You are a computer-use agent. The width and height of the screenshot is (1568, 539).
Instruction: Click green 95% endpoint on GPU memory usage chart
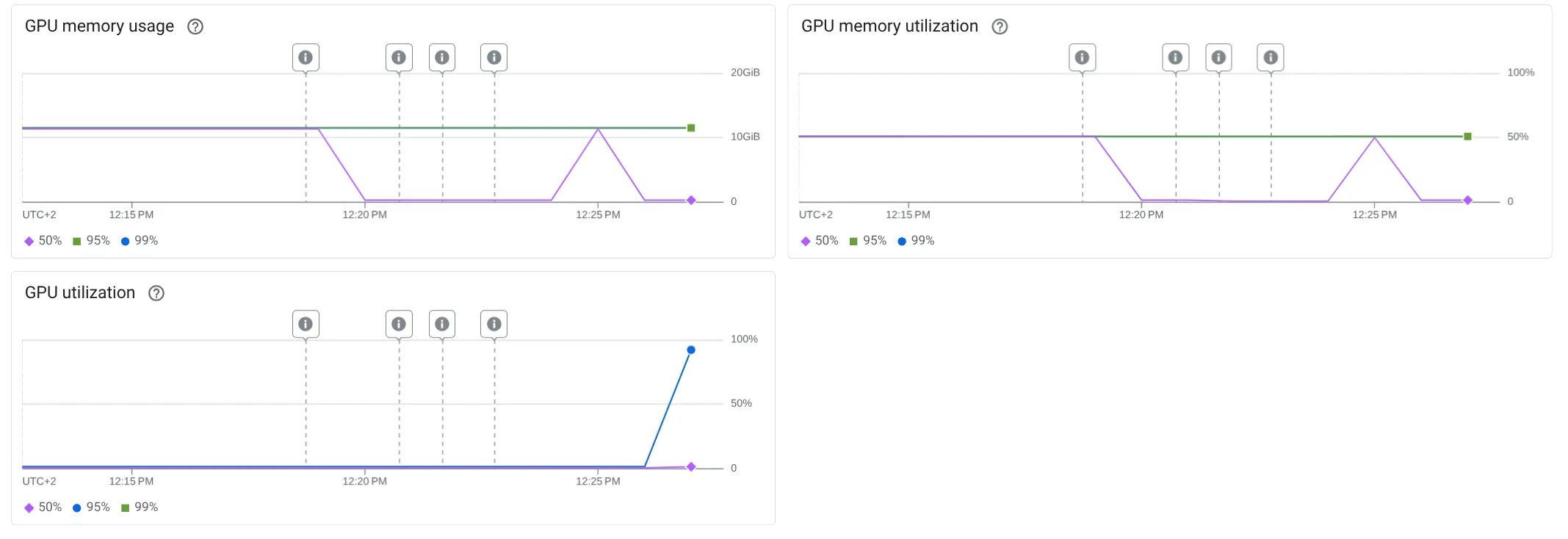(x=691, y=128)
